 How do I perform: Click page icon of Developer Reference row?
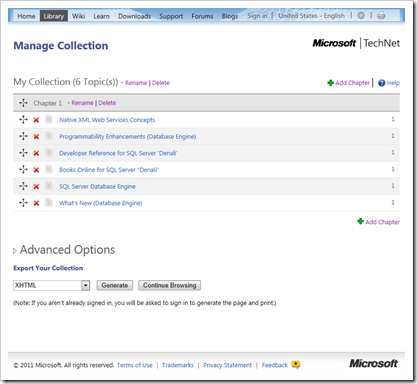pos(49,153)
